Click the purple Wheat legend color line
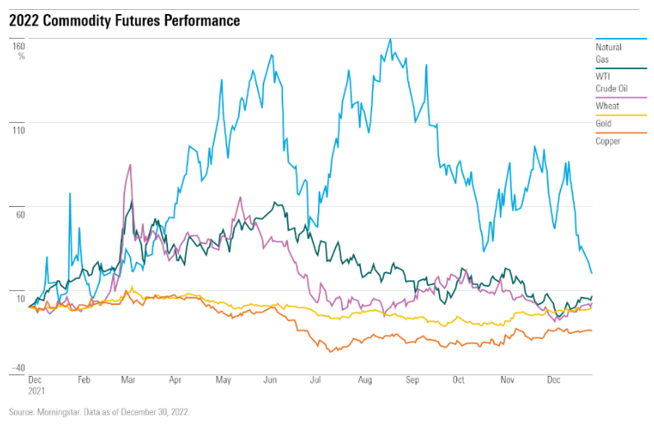Image resolution: width=654 pixels, height=424 pixels. coord(619,98)
